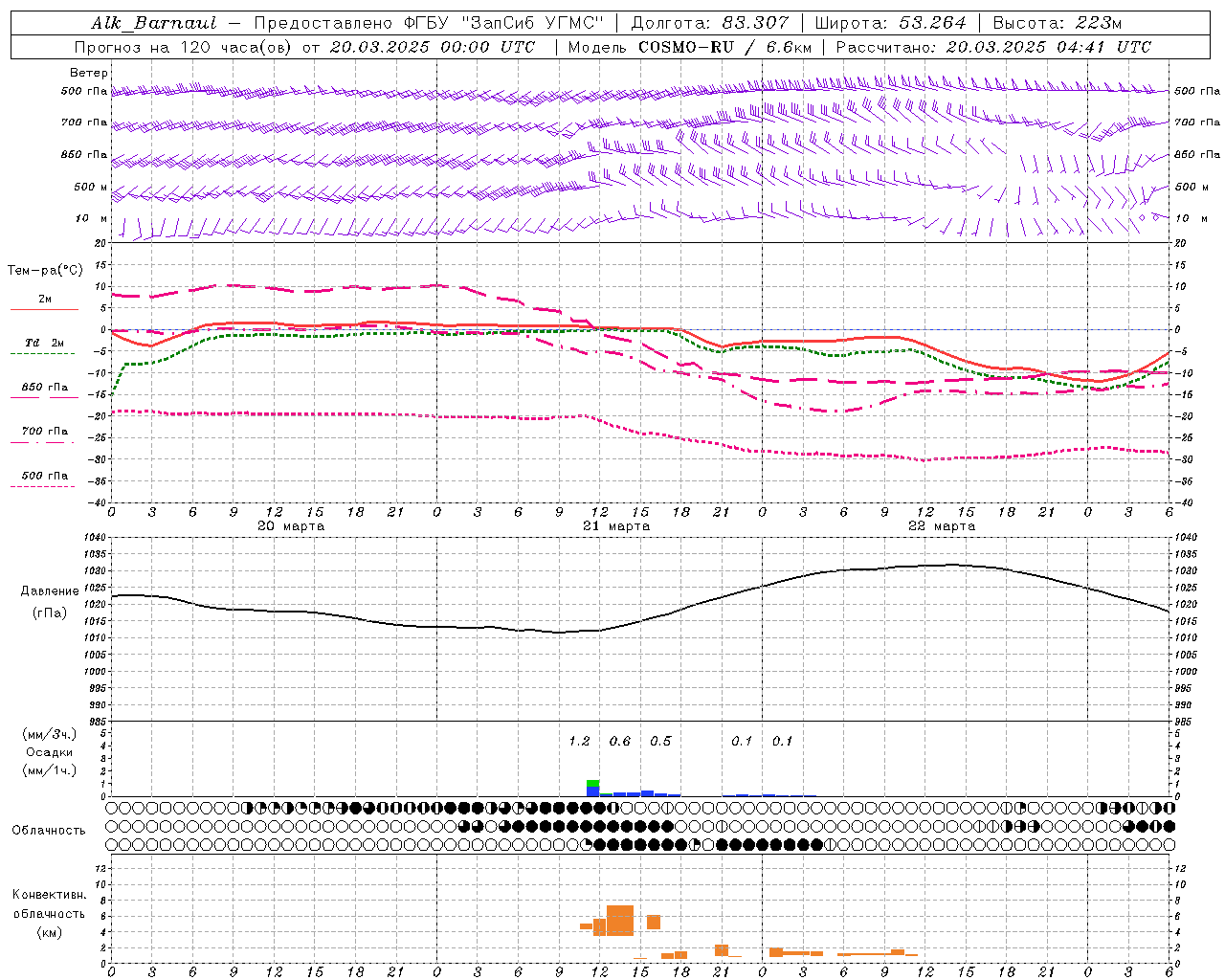
Task: Click the '(гПа)' pressure unit label
Action: [x=50, y=612]
